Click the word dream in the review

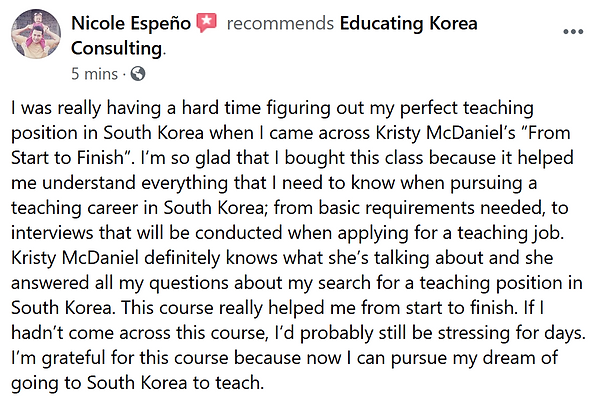tap(506, 358)
